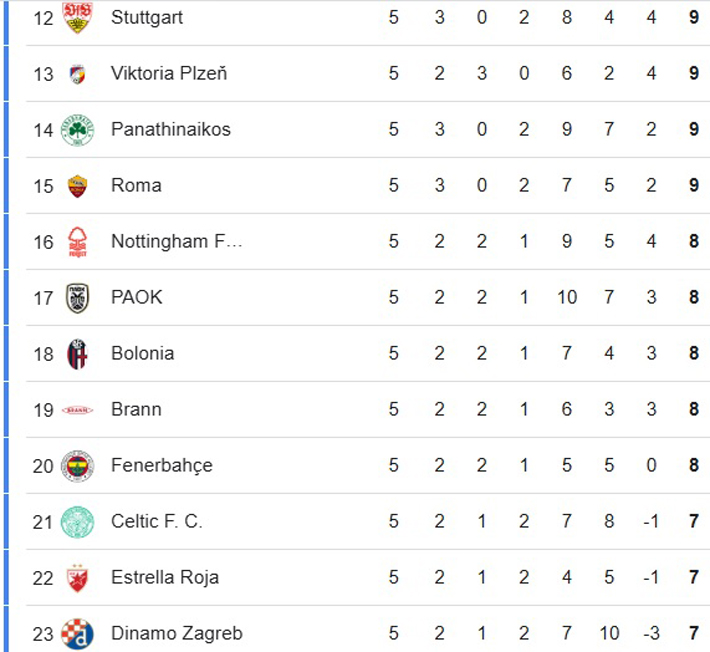Screen dimensions: 710x652
Task: Click position number 17 for PAOK
Action: click(x=43, y=298)
